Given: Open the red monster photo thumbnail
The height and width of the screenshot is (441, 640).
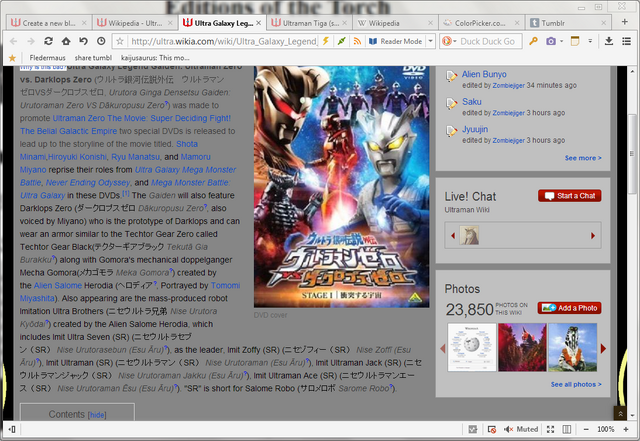Looking at the screenshot, I should [x=522, y=347].
